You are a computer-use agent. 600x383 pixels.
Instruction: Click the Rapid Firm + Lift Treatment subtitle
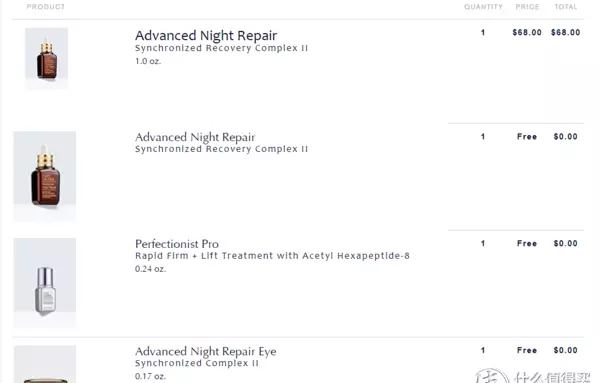pyautogui.click(x=272, y=256)
